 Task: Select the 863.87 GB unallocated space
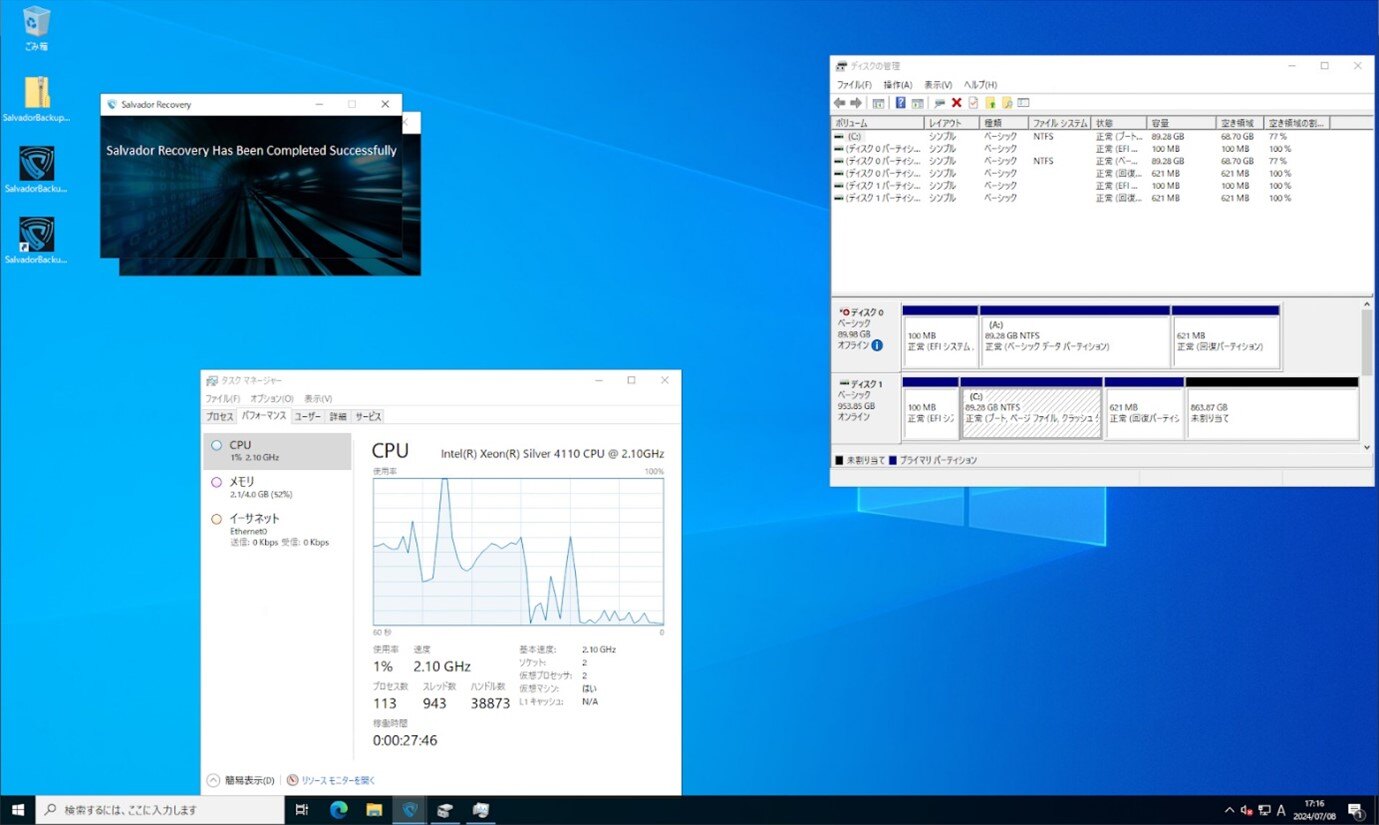click(1272, 408)
